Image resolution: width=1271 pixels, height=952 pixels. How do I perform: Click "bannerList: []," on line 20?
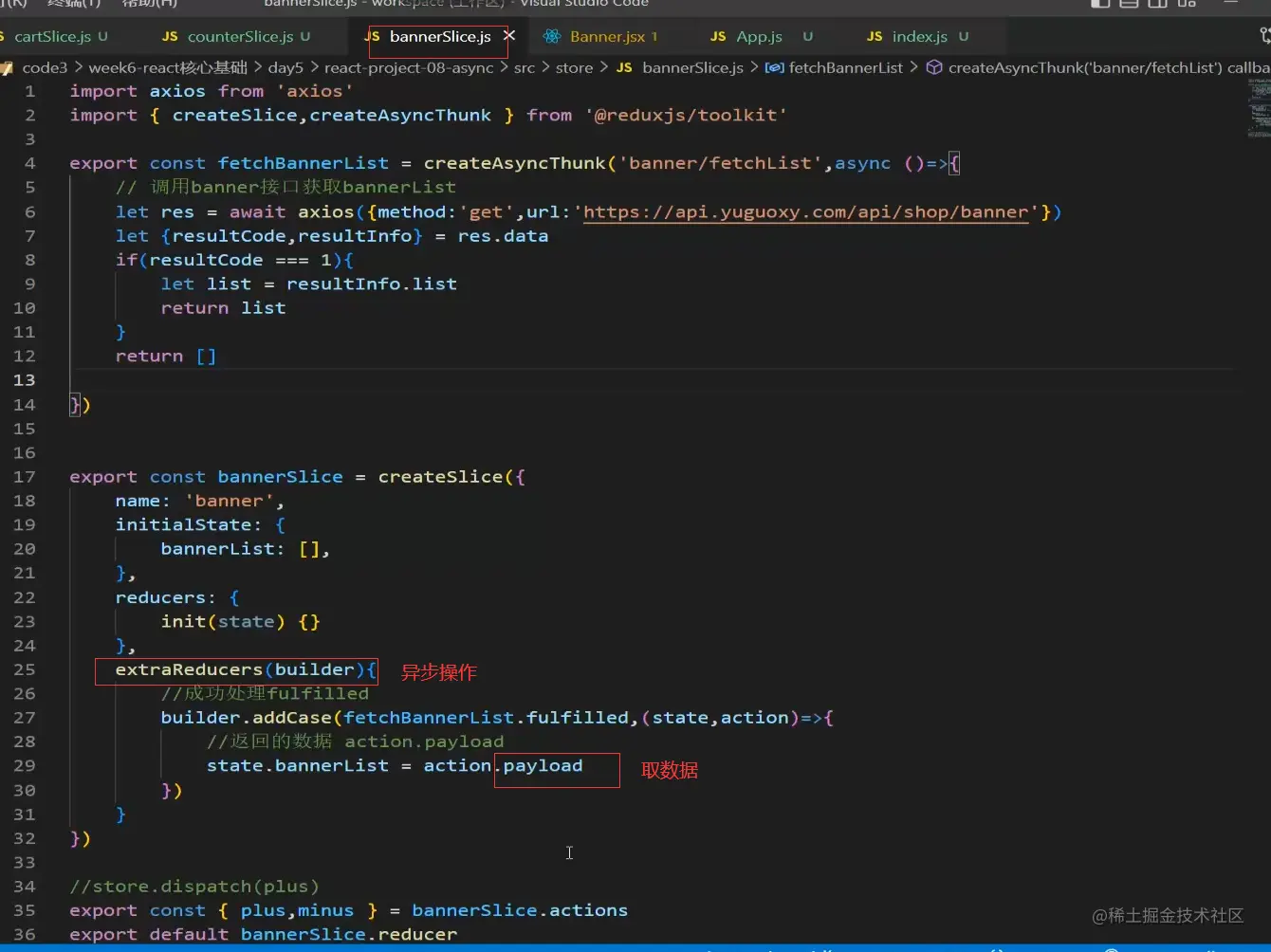pos(246,549)
